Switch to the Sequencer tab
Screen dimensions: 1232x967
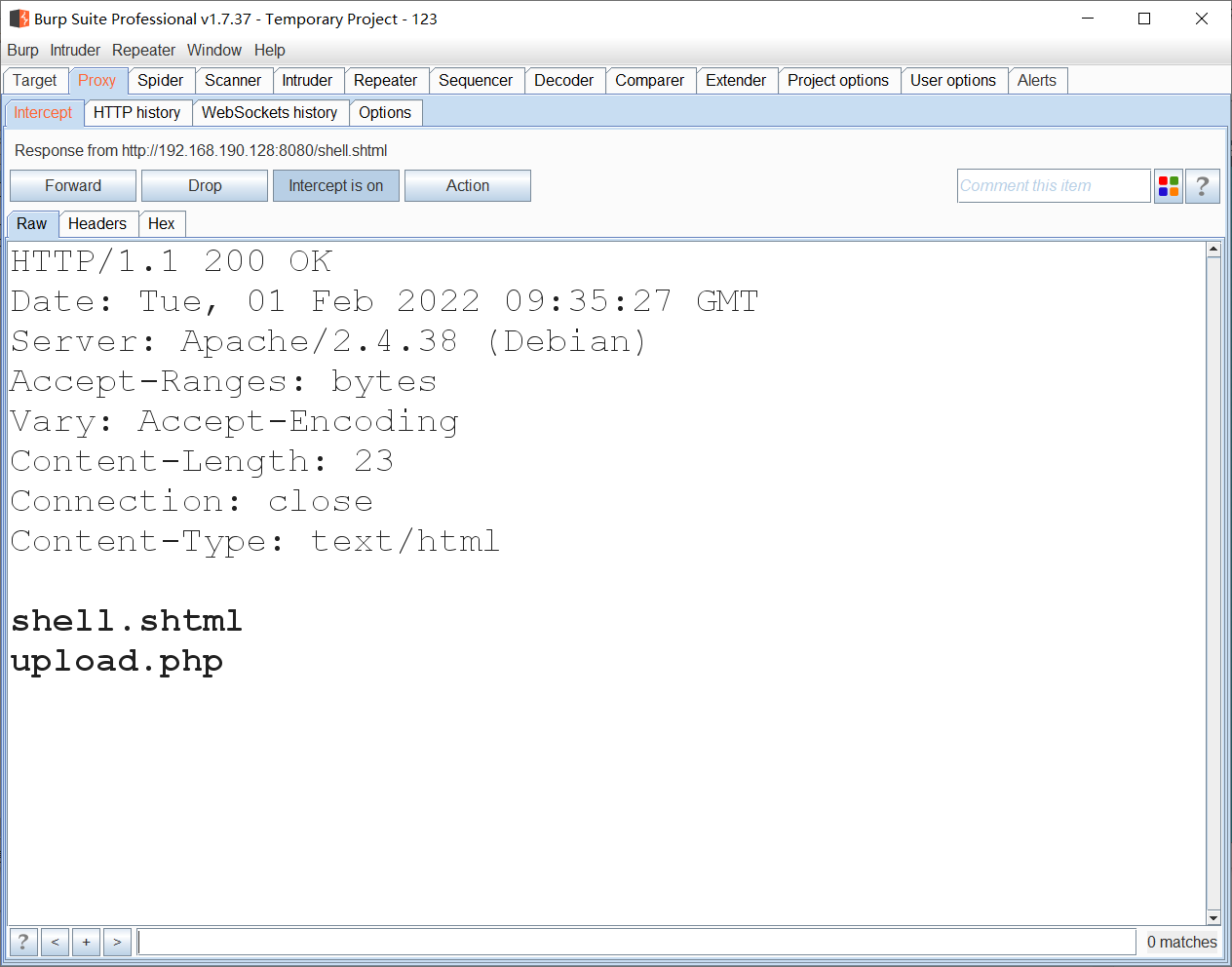[476, 81]
